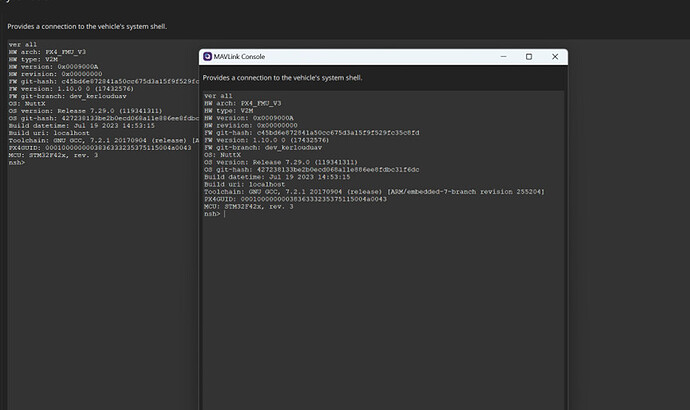Close the MAVLink Console window
Viewport: 690px width, 410px height.
[x=554, y=57]
